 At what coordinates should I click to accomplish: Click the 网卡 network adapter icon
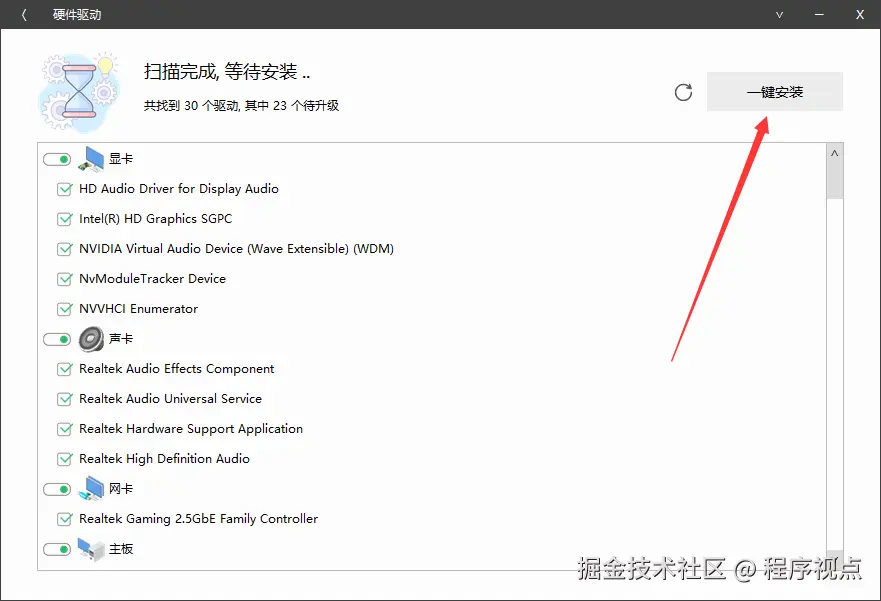click(91, 489)
